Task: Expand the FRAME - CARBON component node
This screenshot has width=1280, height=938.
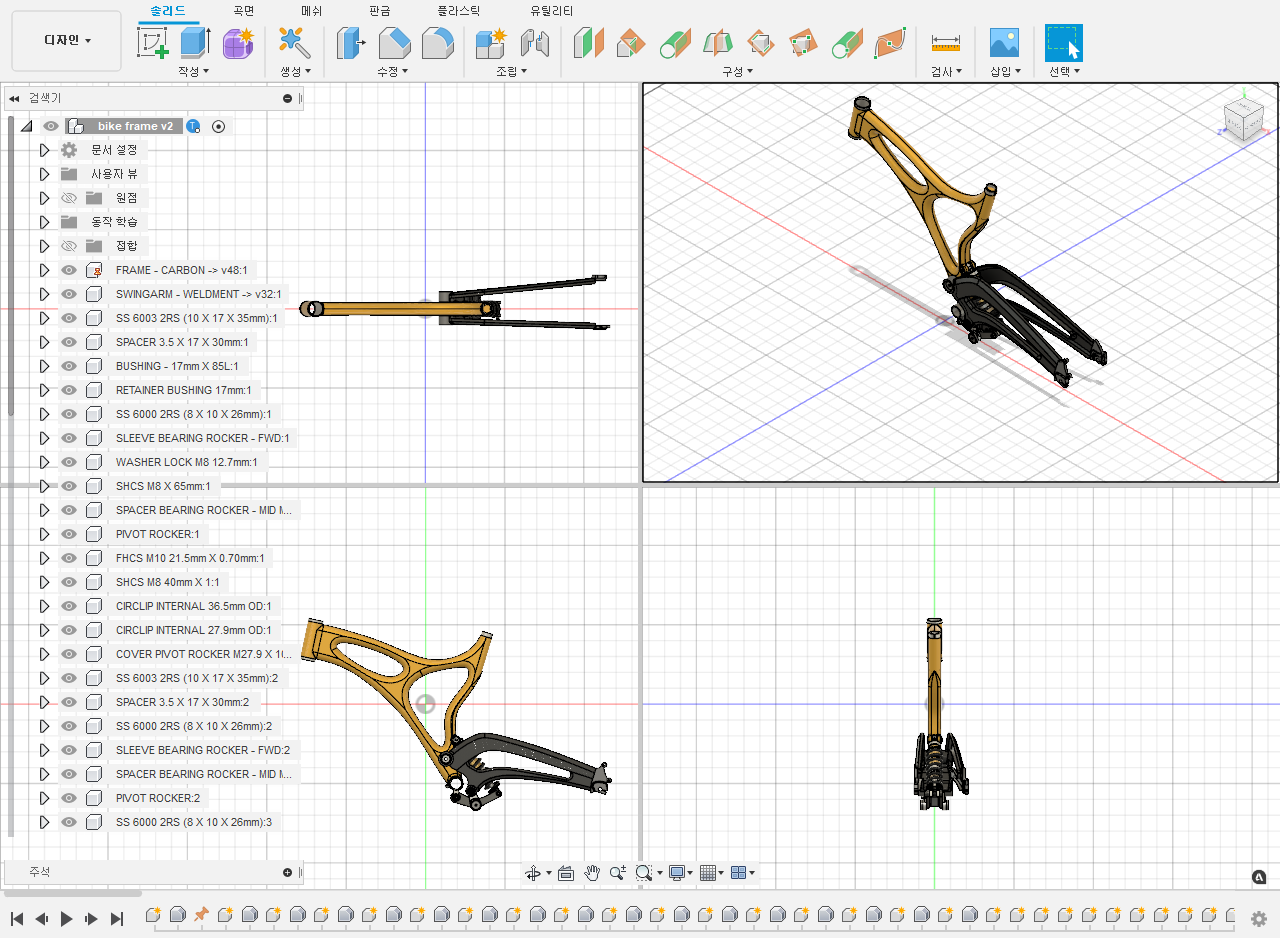Action: click(x=44, y=270)
